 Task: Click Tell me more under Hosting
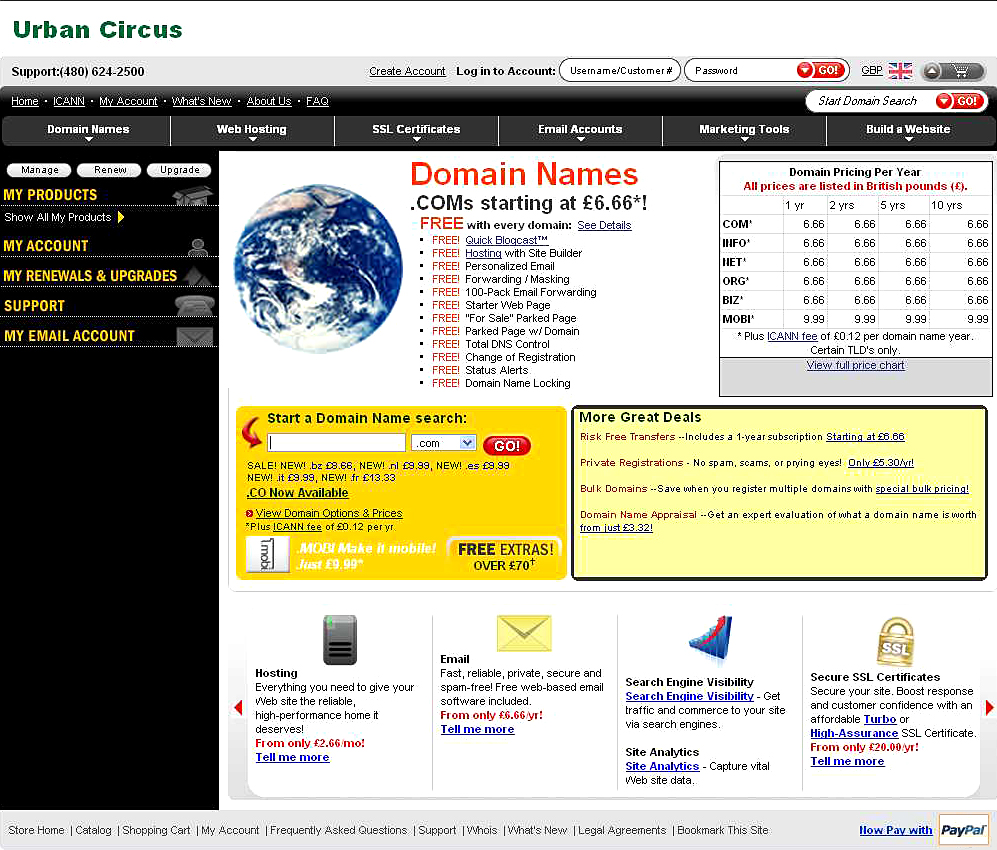pos(292,757)
